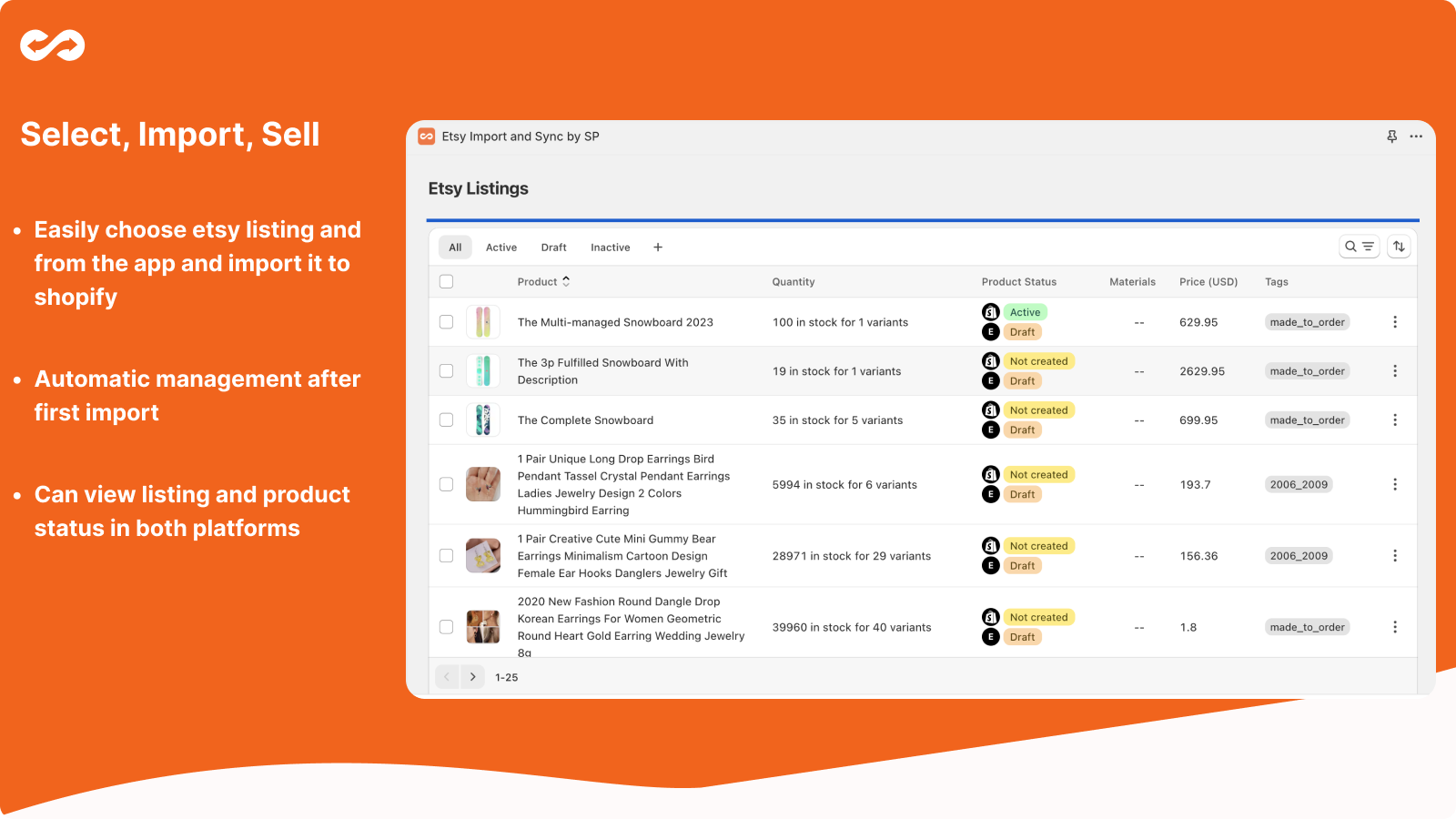Open search and filter in listings table
The width and height of the screenshot is (1456, 819).
point(1360,247)
